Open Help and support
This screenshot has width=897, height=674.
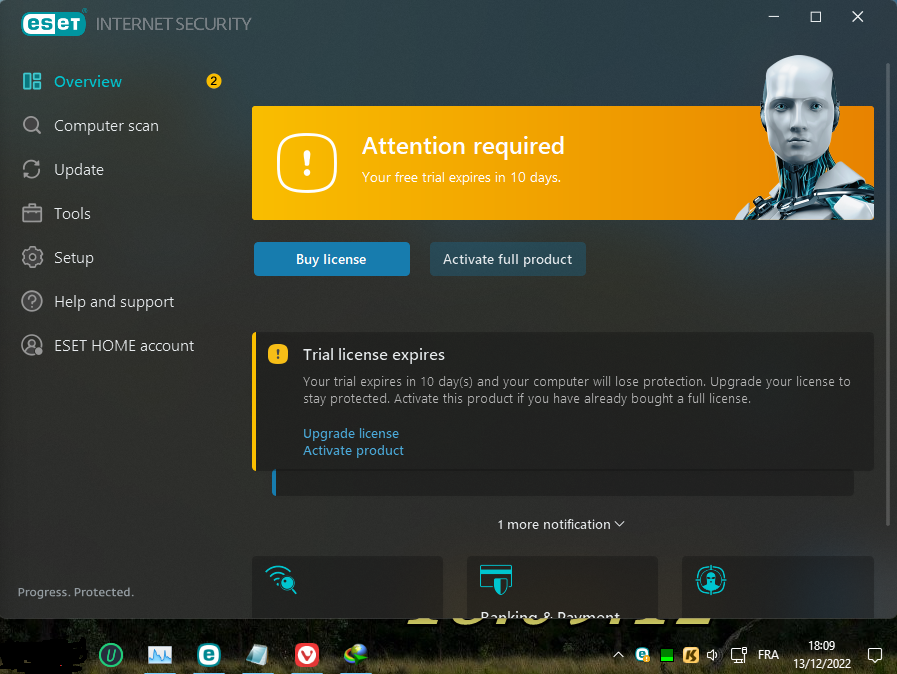click(x=114, y=302)
